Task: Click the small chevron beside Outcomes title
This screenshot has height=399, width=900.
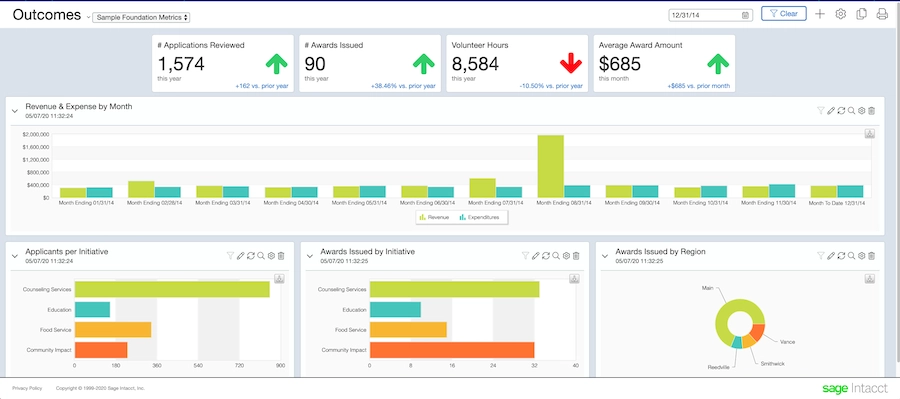Action: point(88,18)
